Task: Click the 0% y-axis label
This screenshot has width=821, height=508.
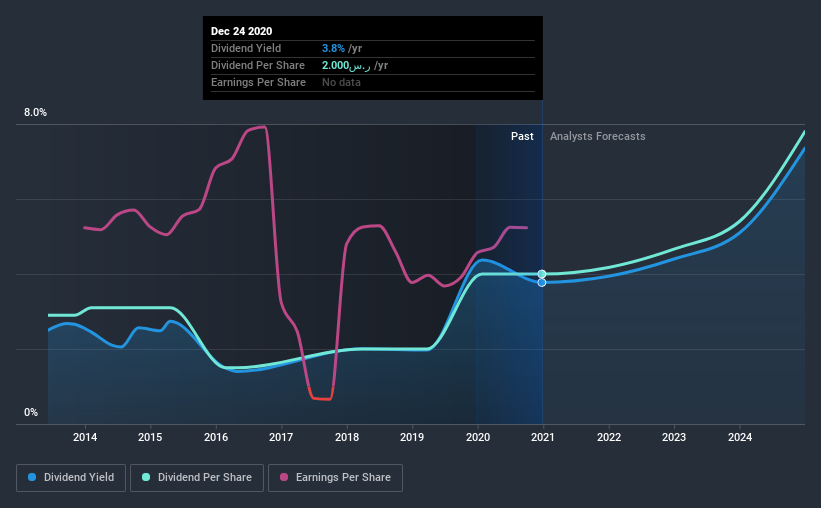Action: click(31, 413)
